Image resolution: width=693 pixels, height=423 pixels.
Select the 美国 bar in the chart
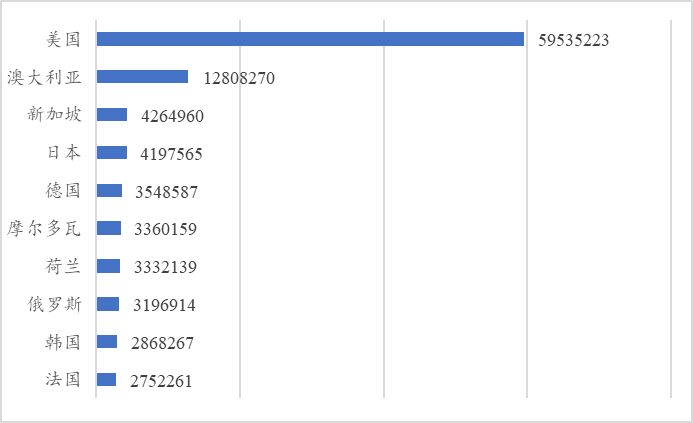point(310,39)
